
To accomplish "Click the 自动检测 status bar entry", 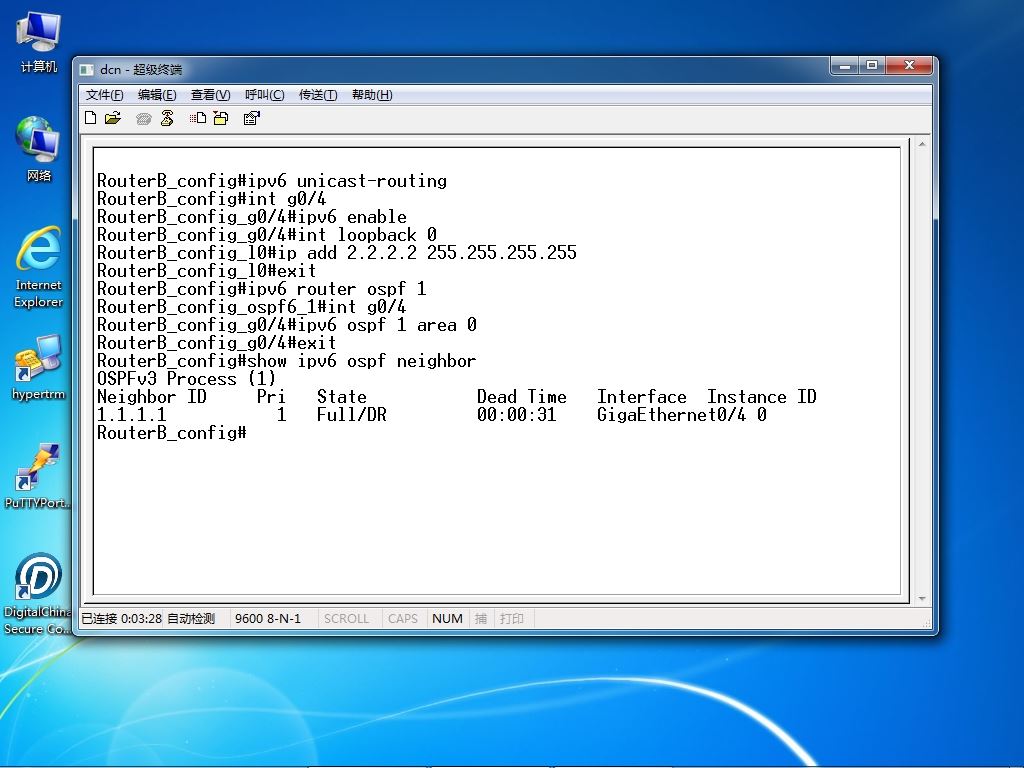I will pos(191,618).
